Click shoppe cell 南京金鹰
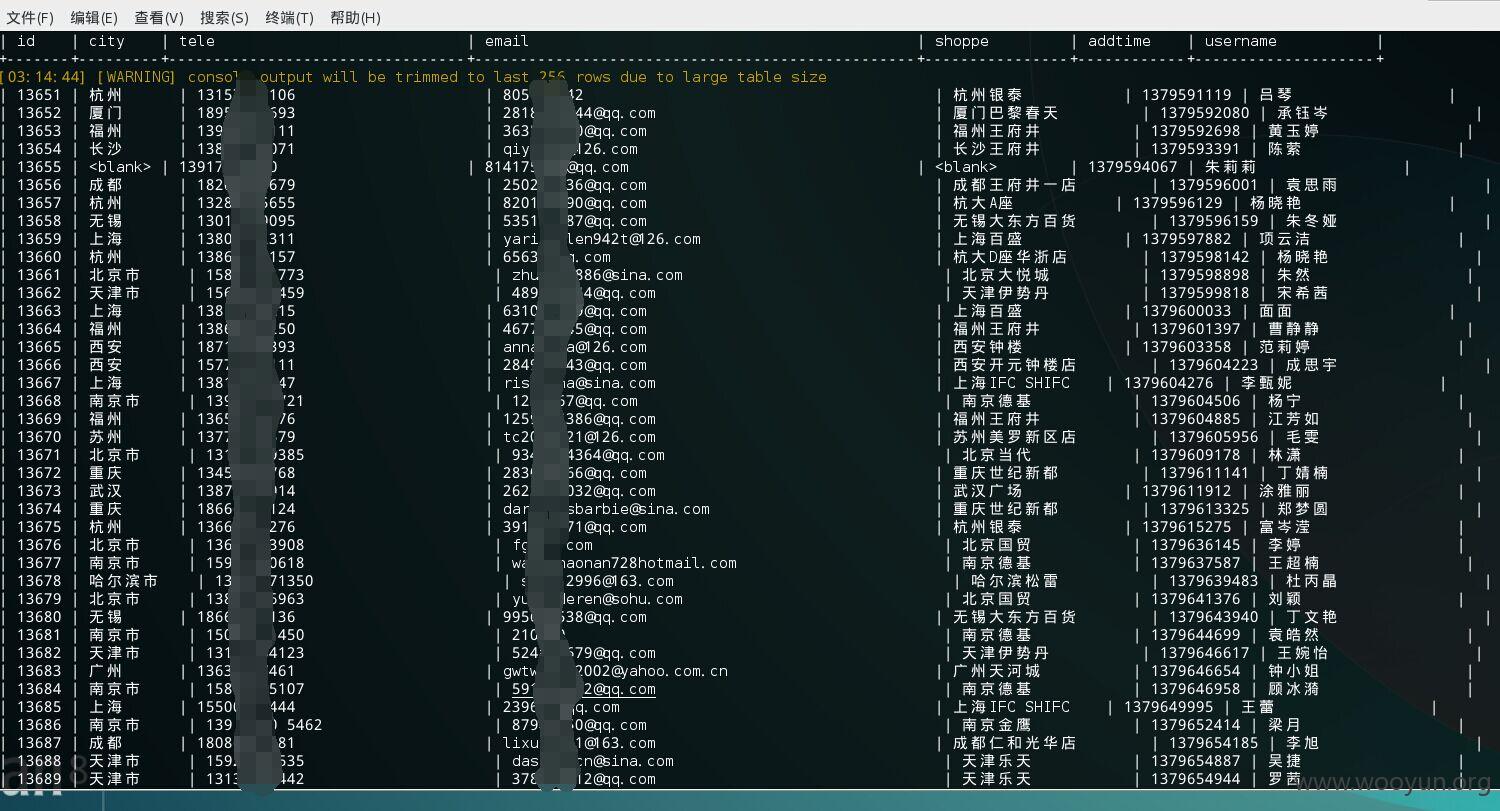The width and height of the screenshot is (1500, 811). [997, 725]
